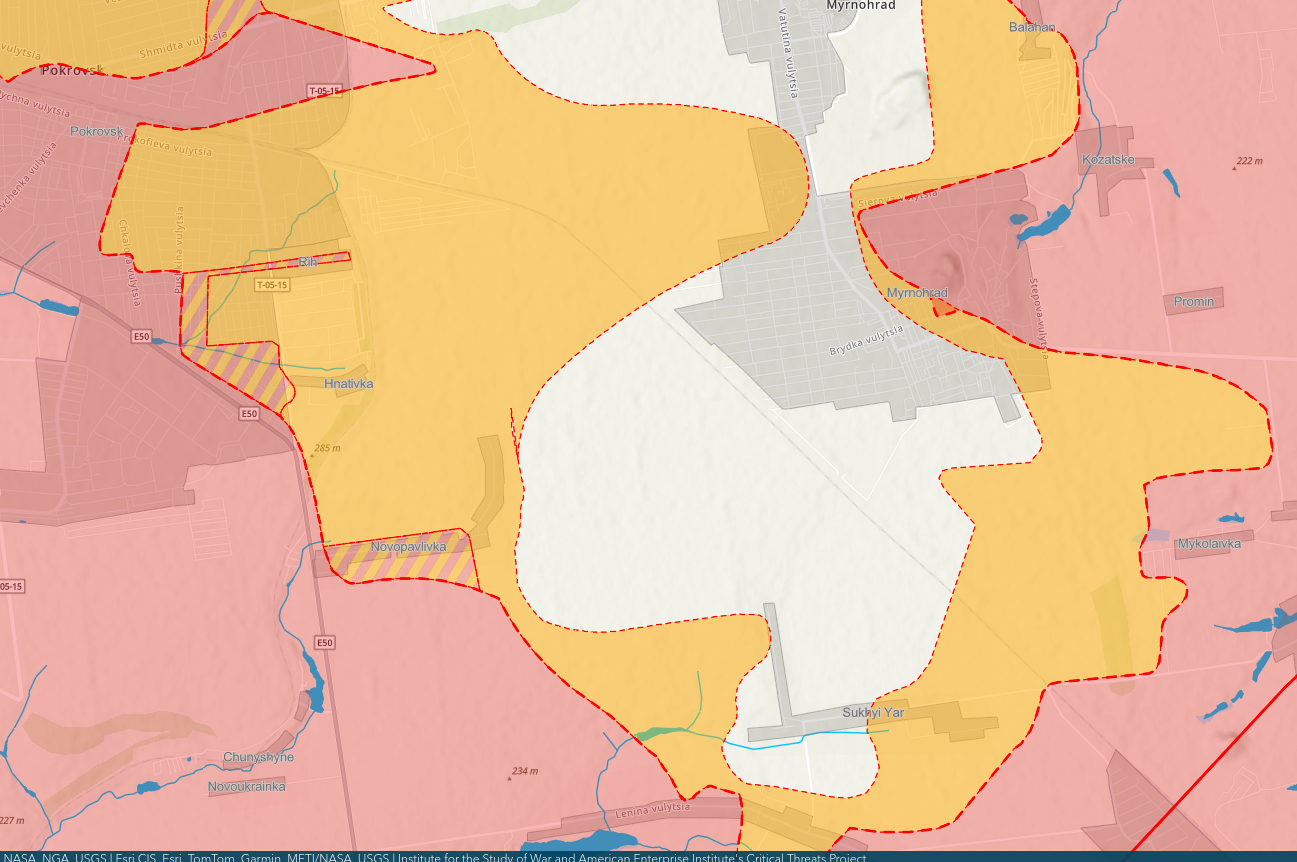Select the Mykolaivka settlement label

[1209, 544]
